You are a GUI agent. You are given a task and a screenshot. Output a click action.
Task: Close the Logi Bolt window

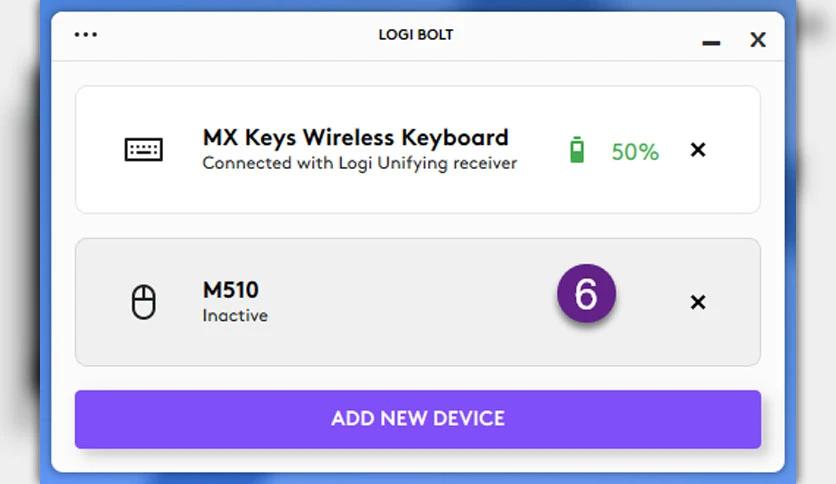tap(758, 39)
